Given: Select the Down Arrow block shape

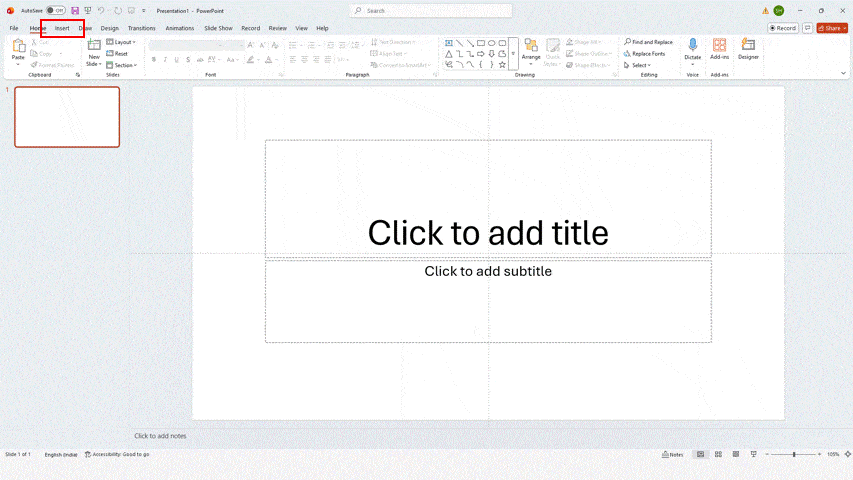Looking at the screenshot, I should click(492, 54).
